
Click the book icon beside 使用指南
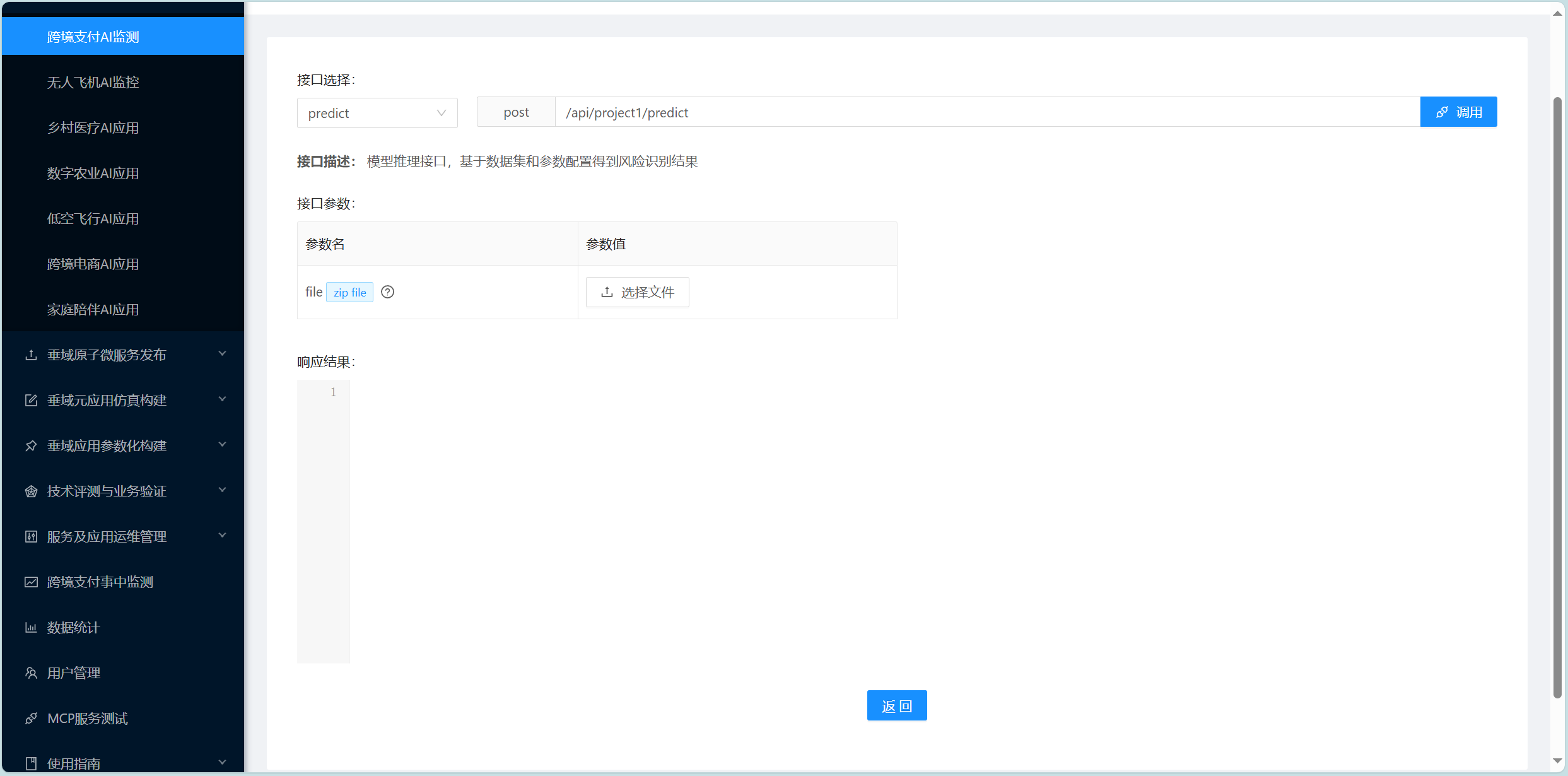(x=31, y=763)
